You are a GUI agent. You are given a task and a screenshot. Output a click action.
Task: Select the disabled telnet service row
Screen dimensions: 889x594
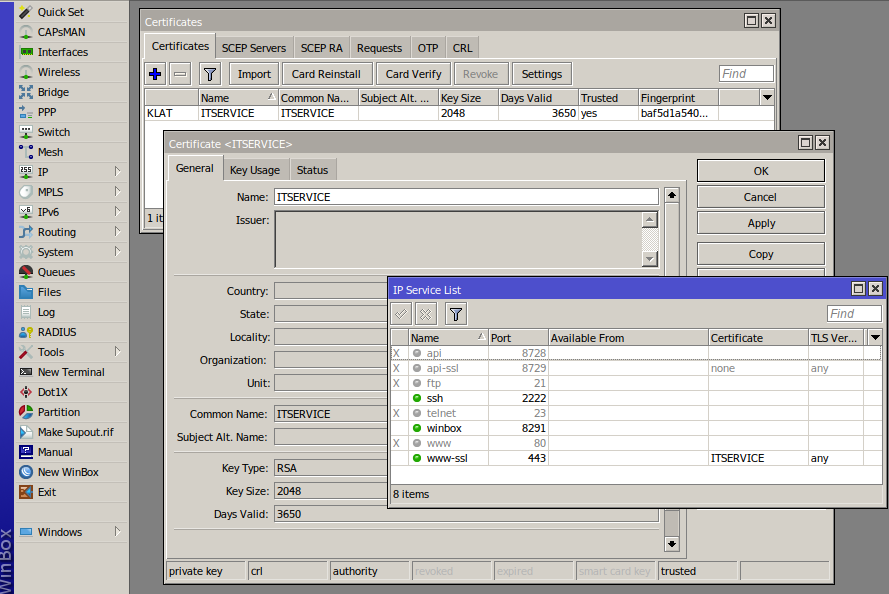point(441,413)
